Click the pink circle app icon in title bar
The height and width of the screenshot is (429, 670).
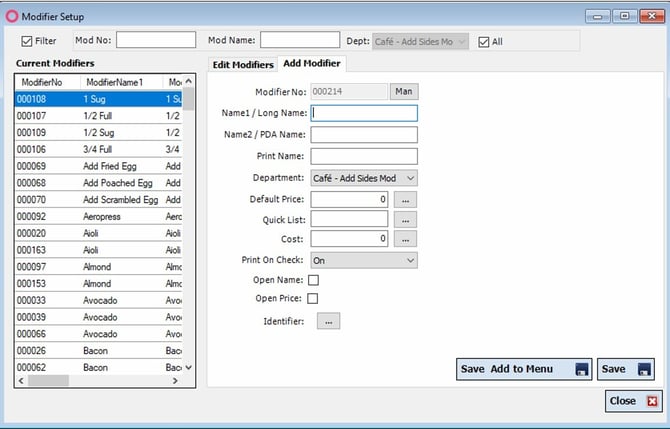coord(12,17)
